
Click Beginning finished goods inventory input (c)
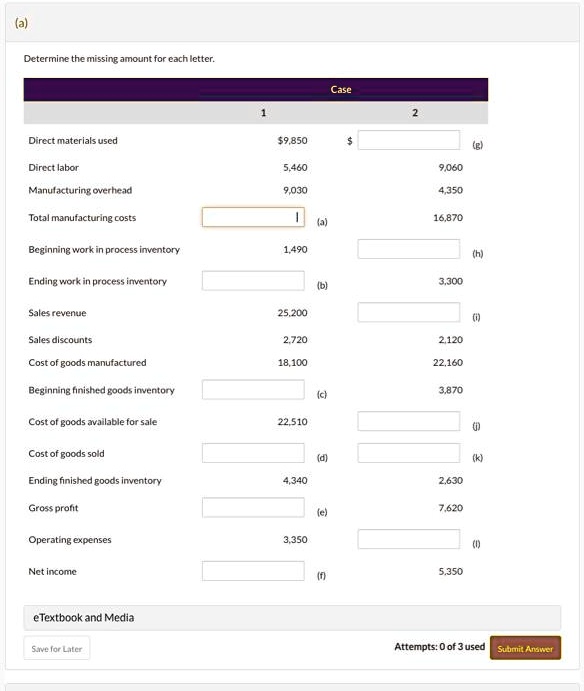253,390
